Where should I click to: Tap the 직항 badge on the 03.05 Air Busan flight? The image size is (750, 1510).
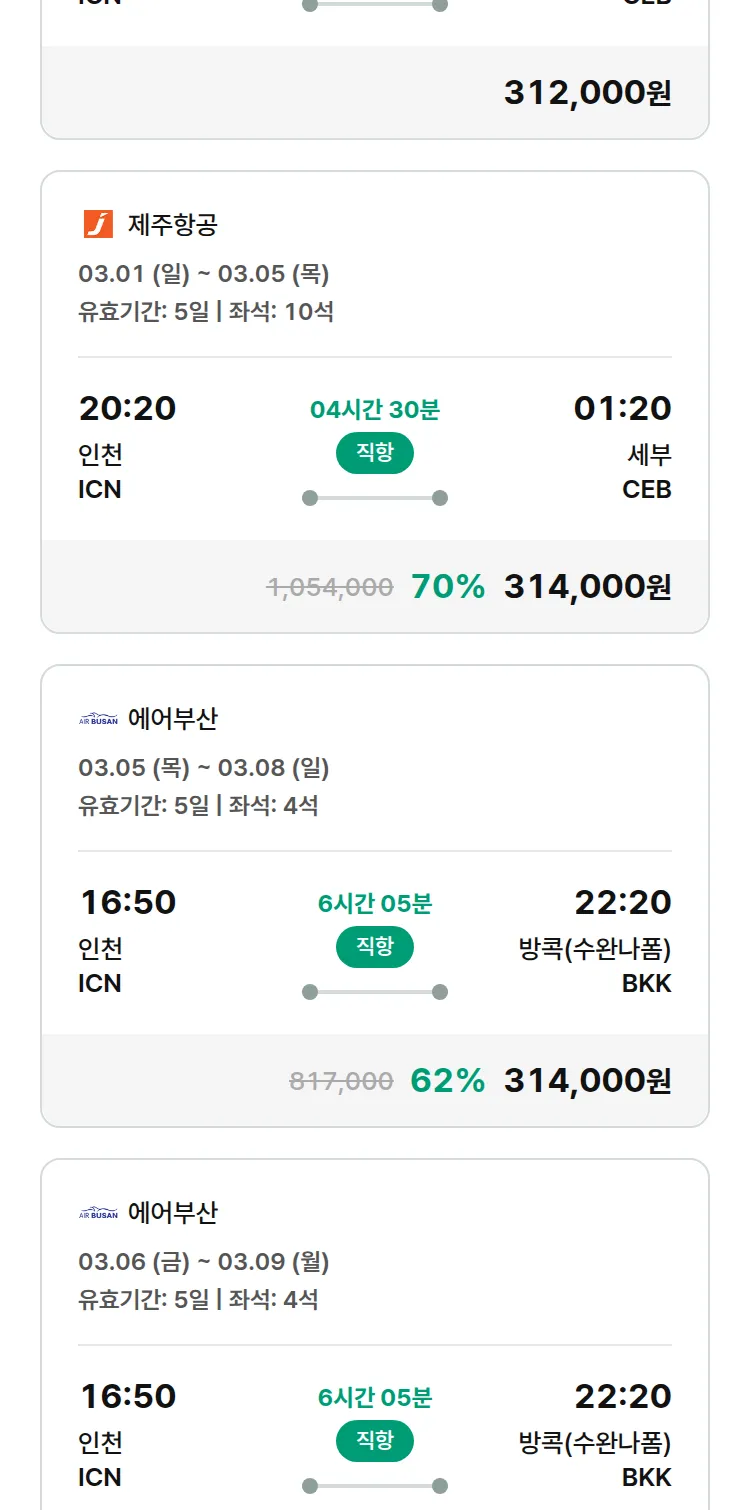375,947
